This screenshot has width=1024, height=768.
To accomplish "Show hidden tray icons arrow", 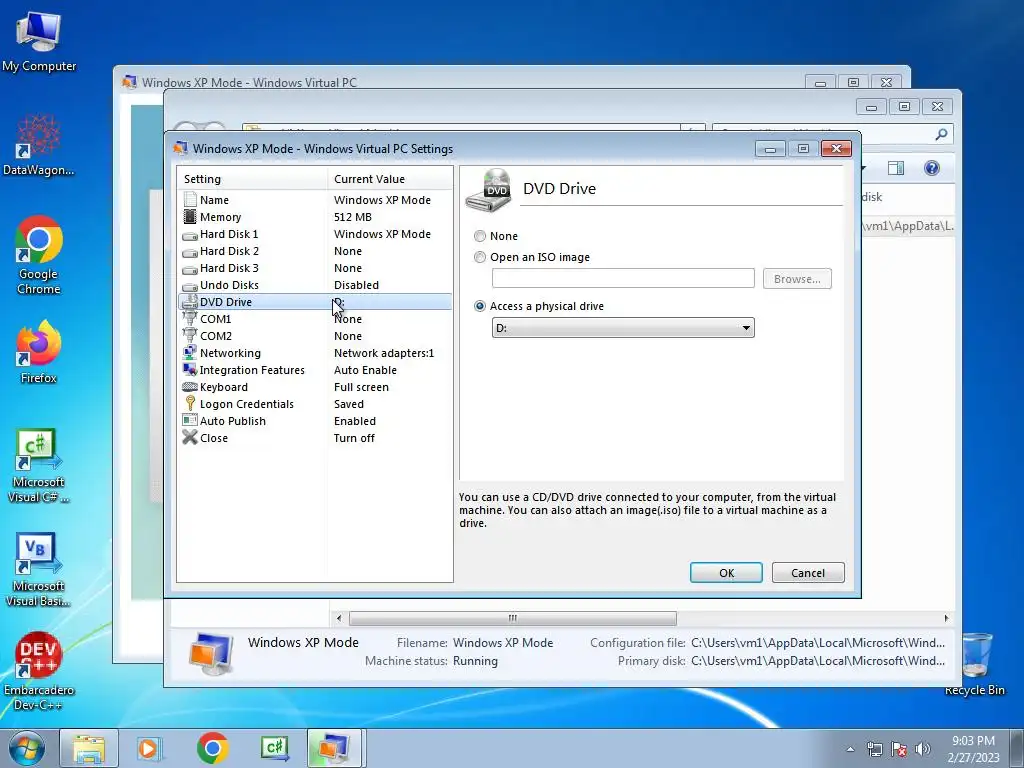I will pos(850,749).
